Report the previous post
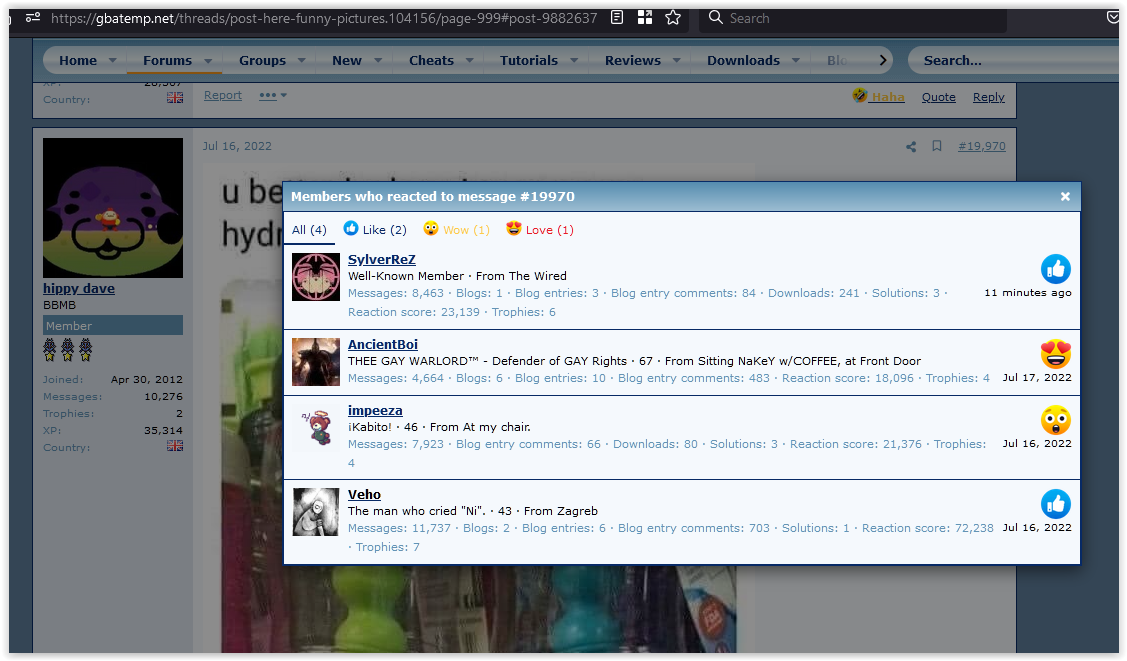Image resolution: width=1127 pixels, height=661 pixels. 223,95
